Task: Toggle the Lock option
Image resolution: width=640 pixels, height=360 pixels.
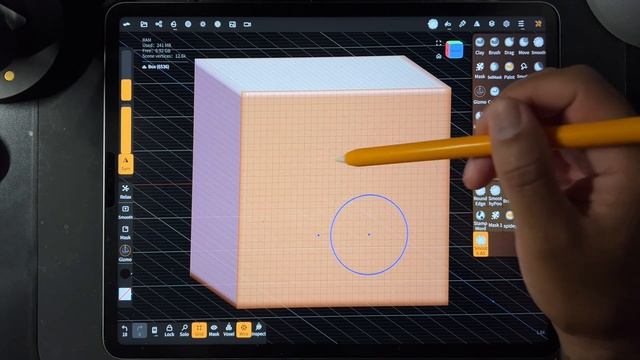Action: click(x=169, y=330)
